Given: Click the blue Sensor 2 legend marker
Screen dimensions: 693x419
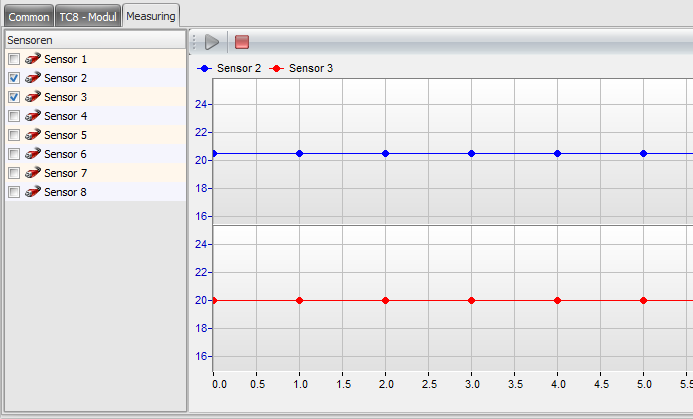Looking at the screenshot, I should [204, 69].
